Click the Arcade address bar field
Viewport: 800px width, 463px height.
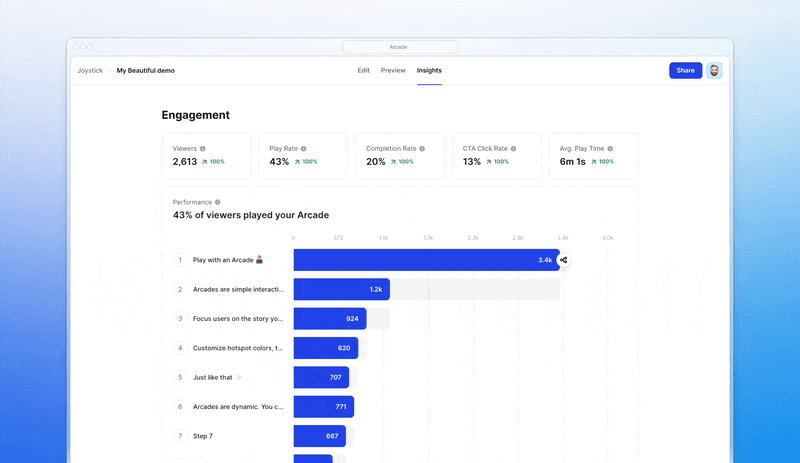click(399, 47)
